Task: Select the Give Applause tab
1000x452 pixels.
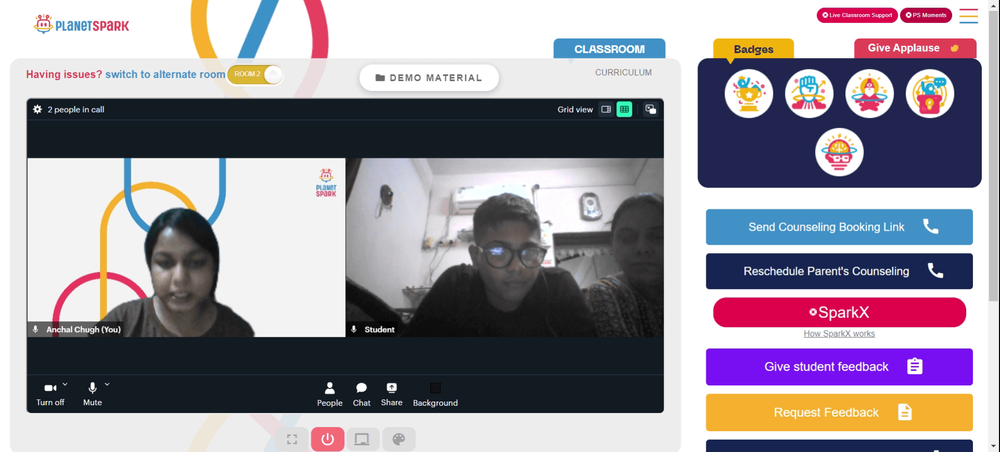Action: (x=915, y=48)
